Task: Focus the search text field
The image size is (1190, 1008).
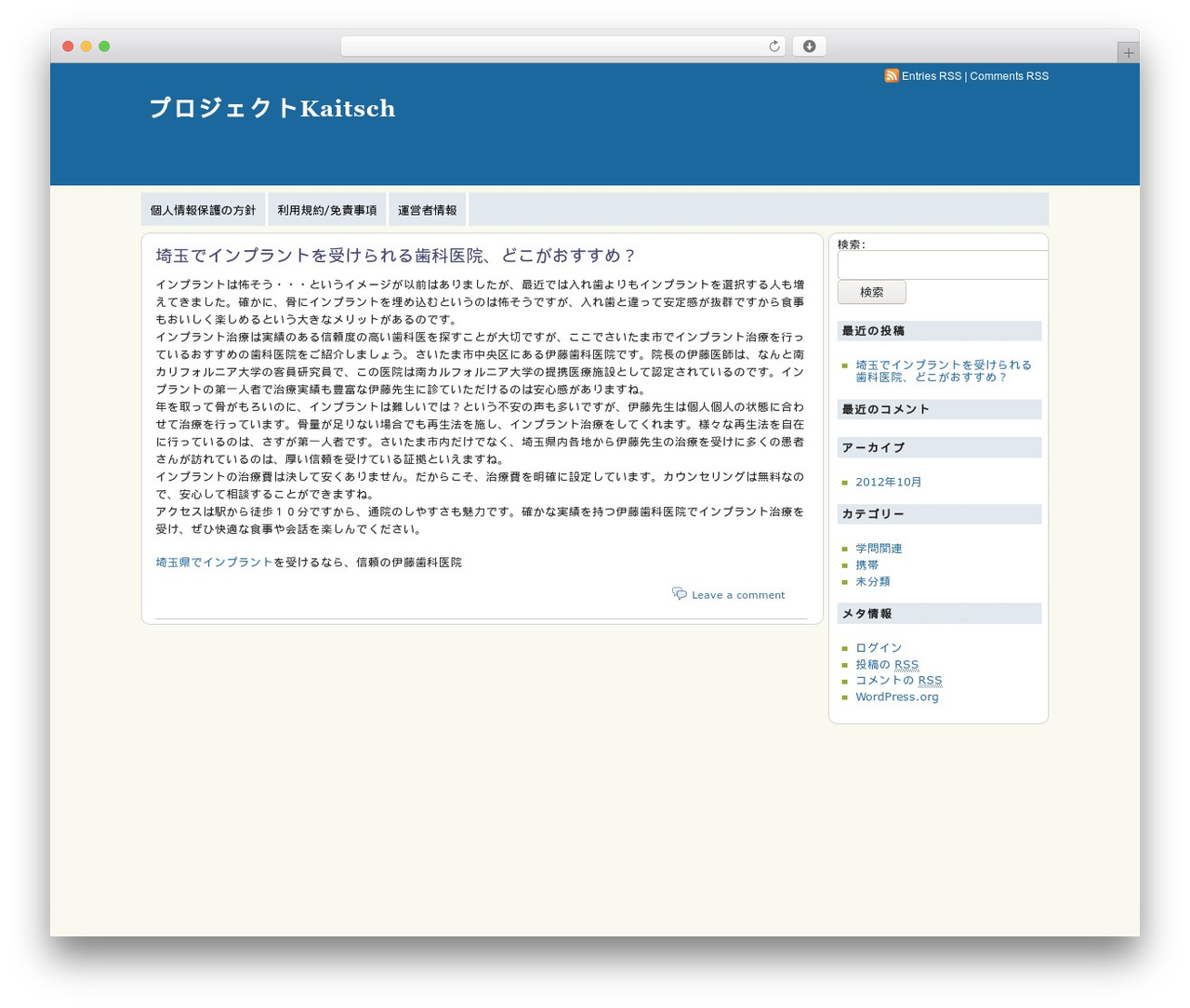Action: tap(943, 265)
